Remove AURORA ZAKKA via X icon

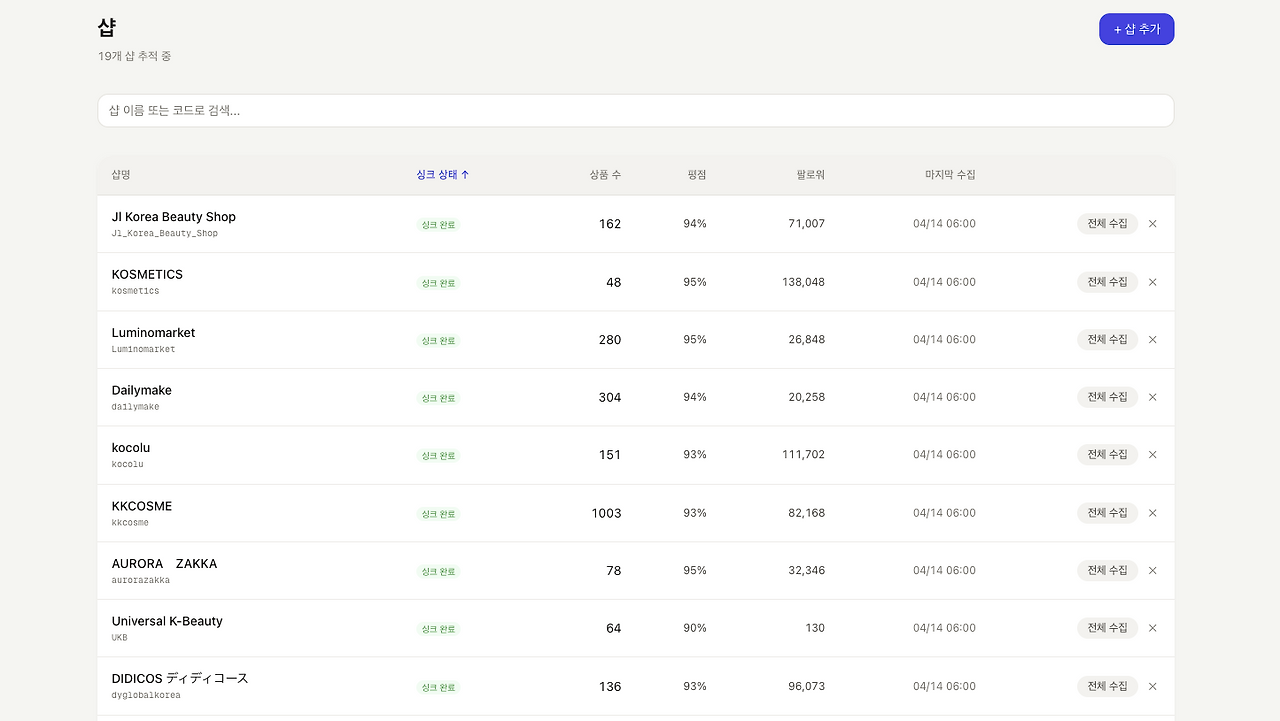click(1152, 570)
